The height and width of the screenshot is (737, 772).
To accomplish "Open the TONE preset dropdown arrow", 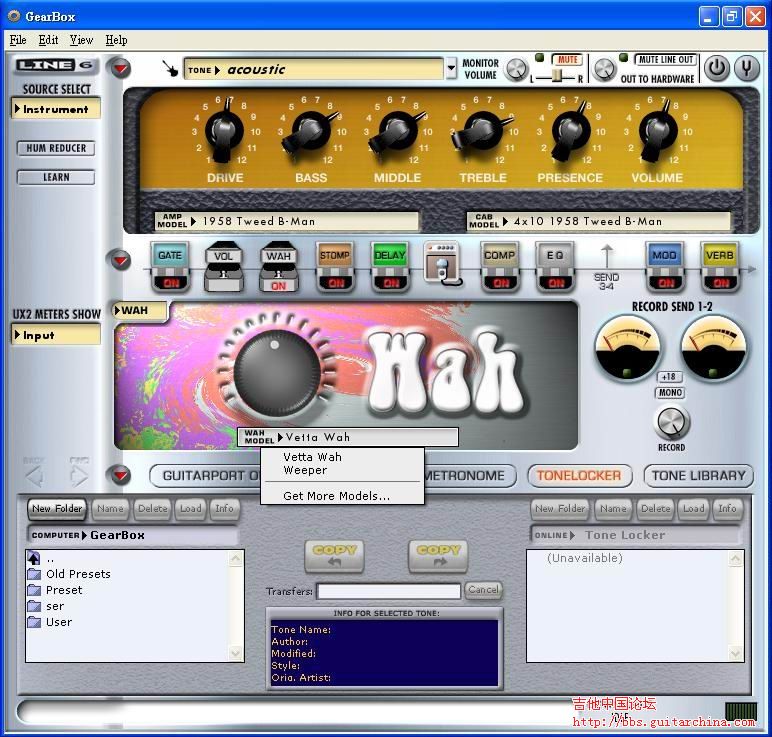I will (x=451, y=68).
